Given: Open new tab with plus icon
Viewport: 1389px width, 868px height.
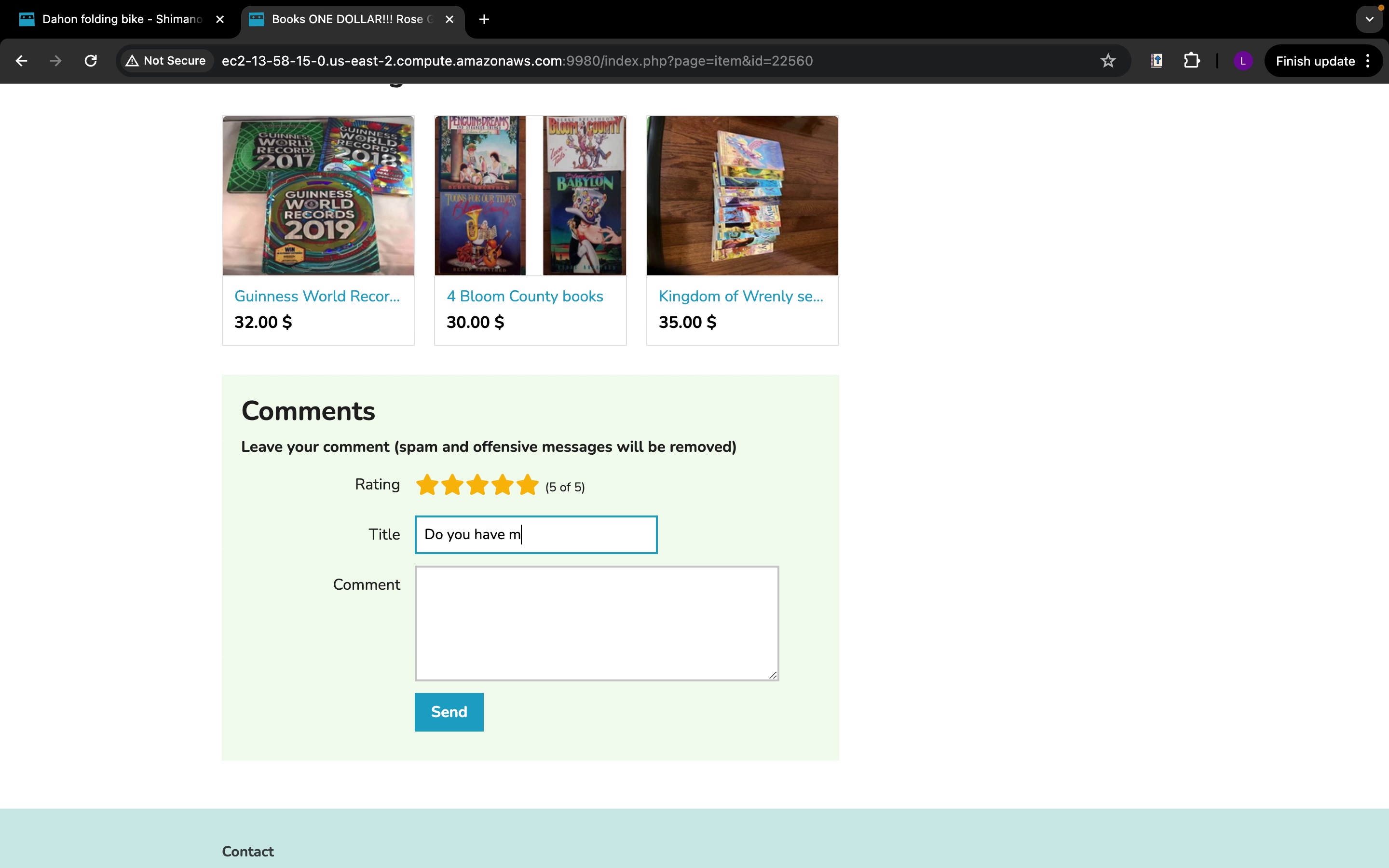Looking at the screenshot, I should 484,19.
